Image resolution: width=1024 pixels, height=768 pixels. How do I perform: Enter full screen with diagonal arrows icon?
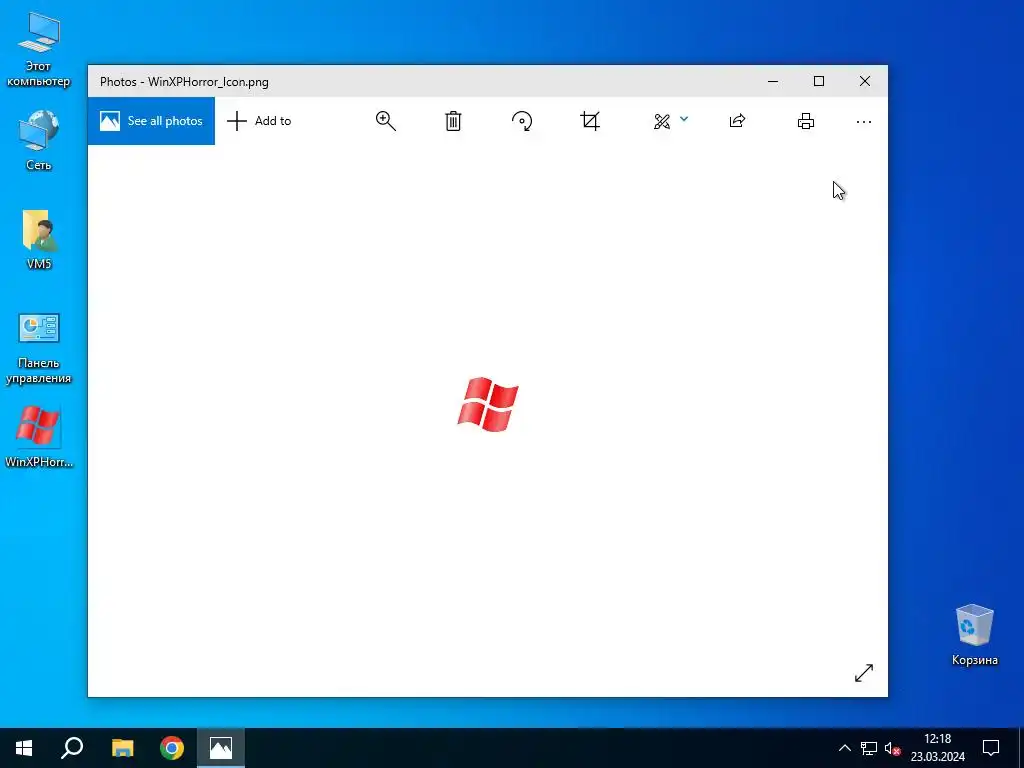click(x=864, y=673)
